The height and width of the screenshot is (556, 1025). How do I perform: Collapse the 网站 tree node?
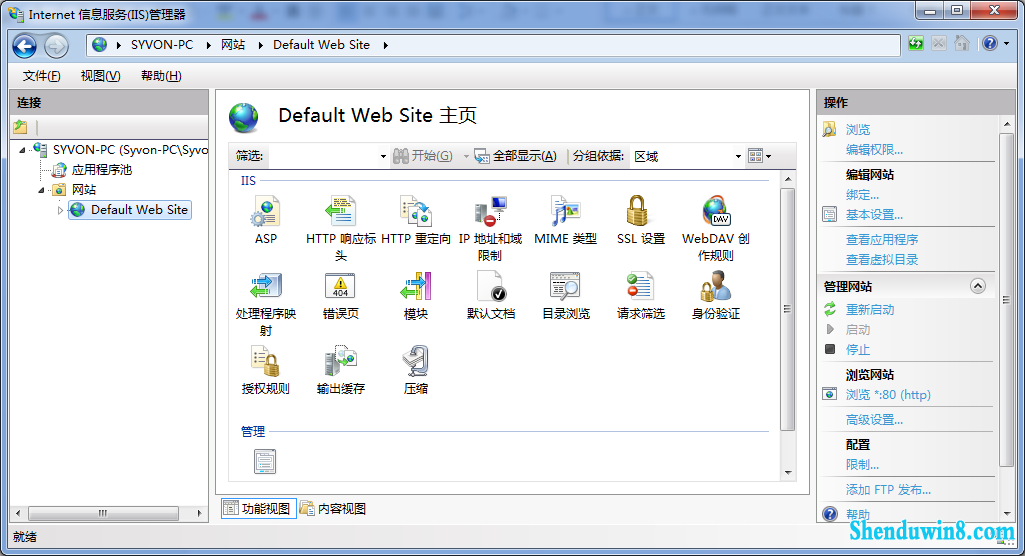pos(41,190)
